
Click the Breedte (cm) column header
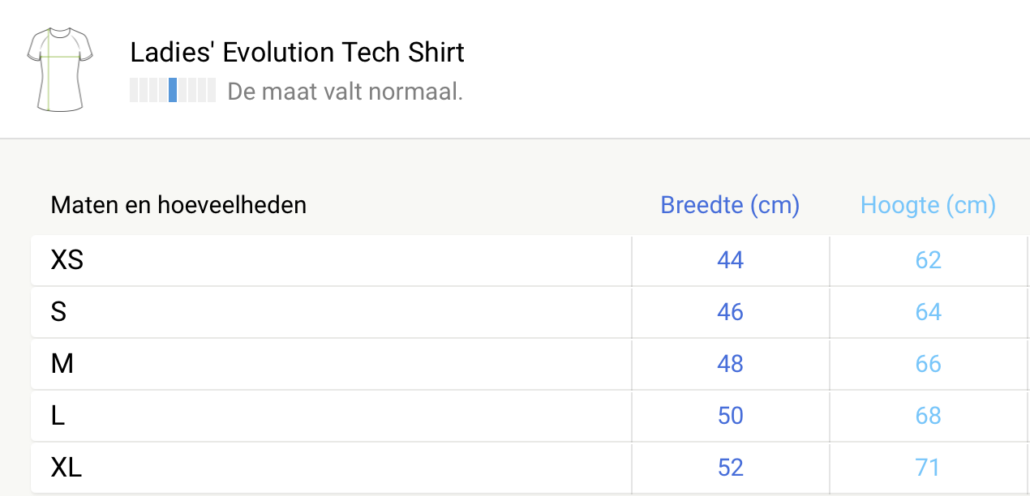tap(730, 206)
